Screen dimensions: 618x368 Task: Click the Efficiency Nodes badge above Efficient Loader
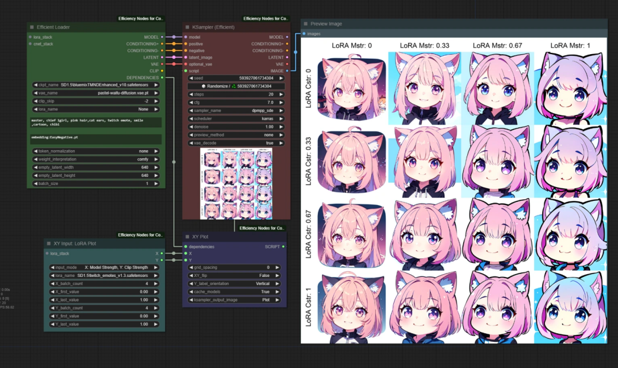pos(140,19)
